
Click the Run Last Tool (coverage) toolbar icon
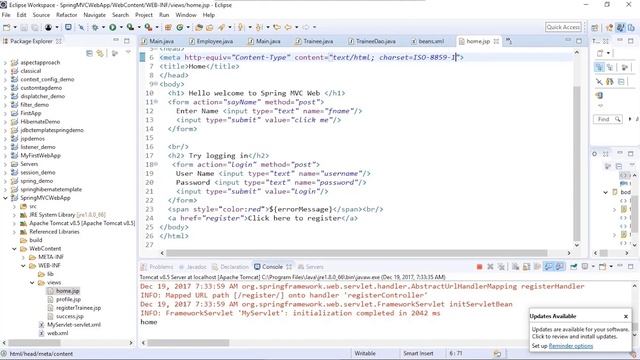130,27
